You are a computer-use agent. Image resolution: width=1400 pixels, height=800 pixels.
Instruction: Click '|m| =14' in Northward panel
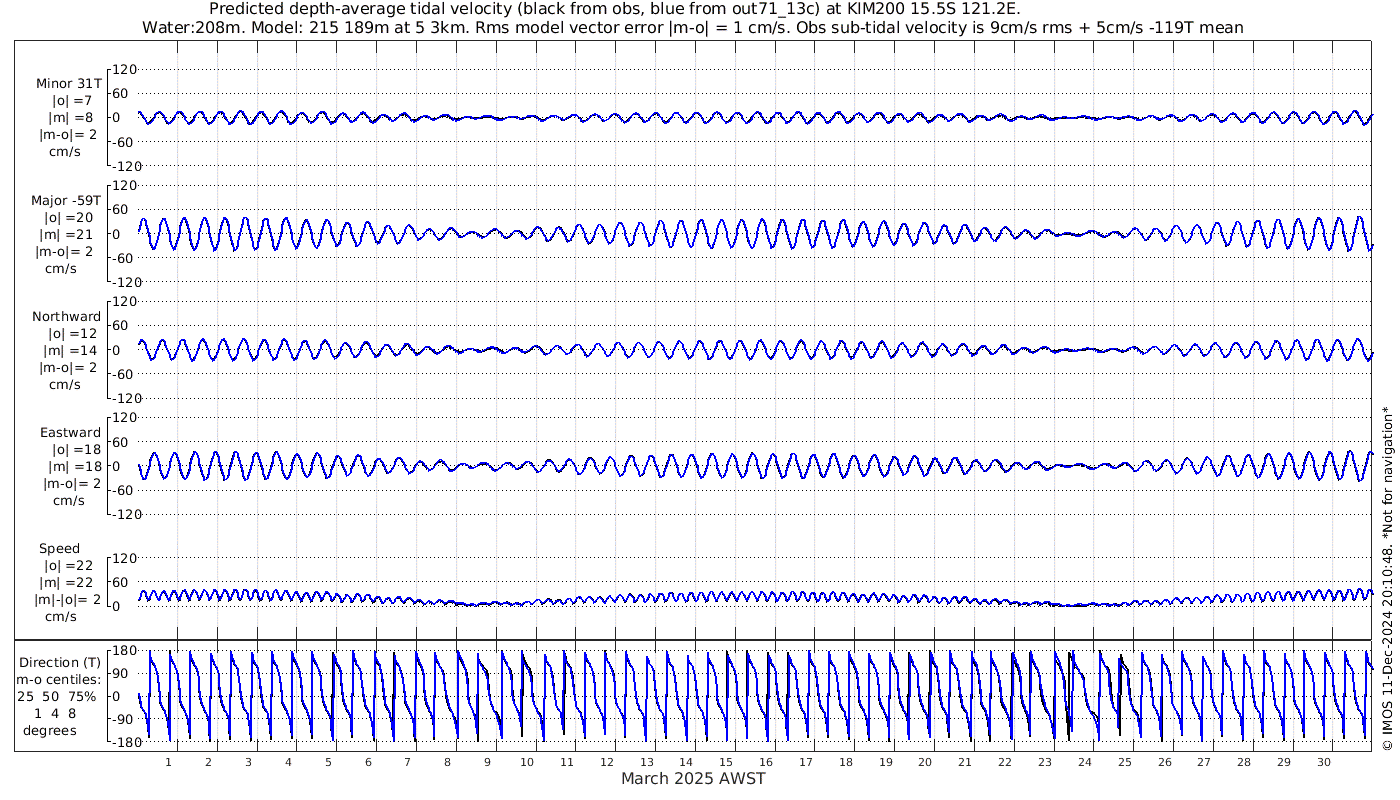pyautogui.click(x=70, y=351)
